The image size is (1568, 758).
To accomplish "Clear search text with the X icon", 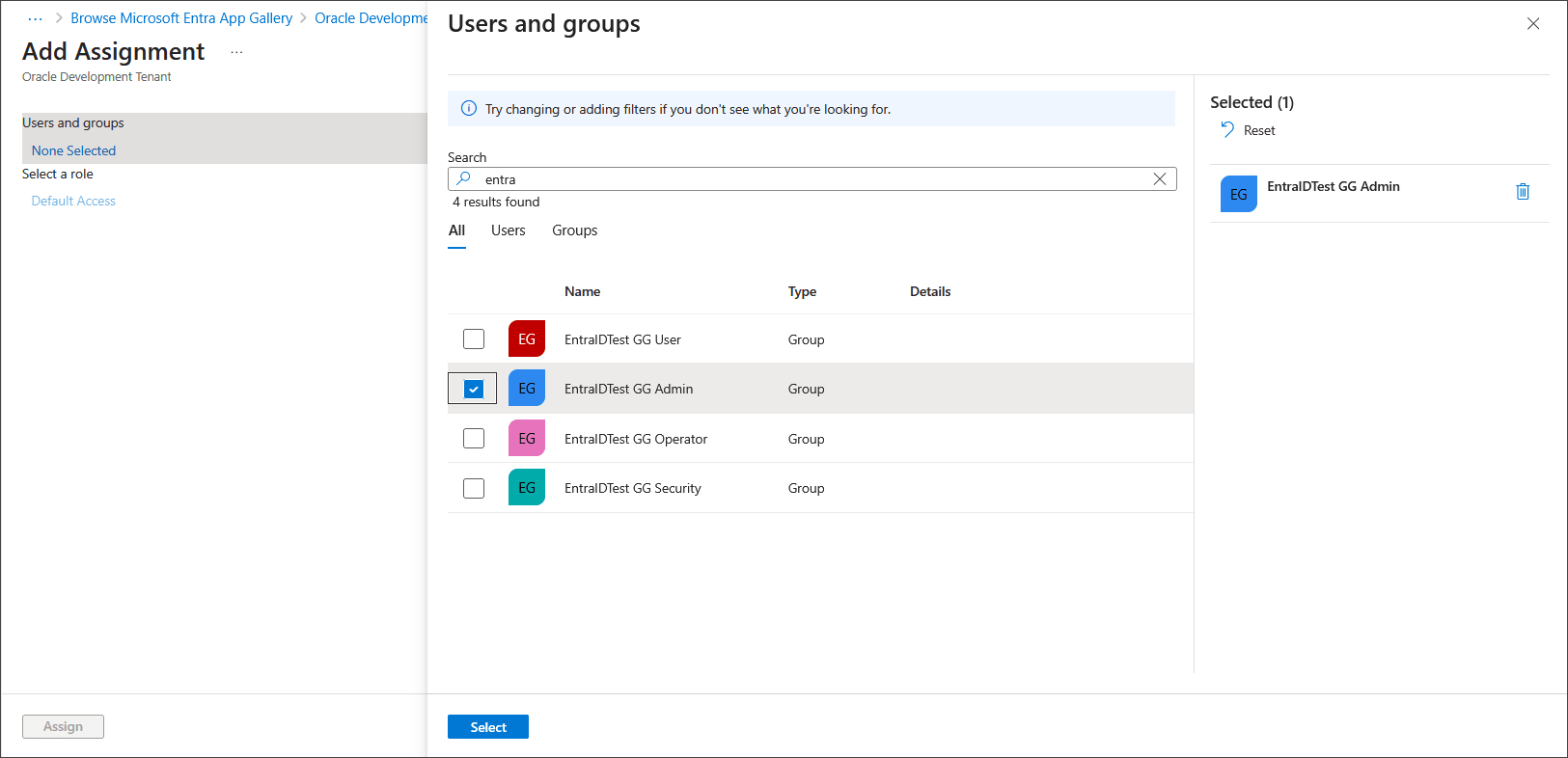I will 1160,179.
